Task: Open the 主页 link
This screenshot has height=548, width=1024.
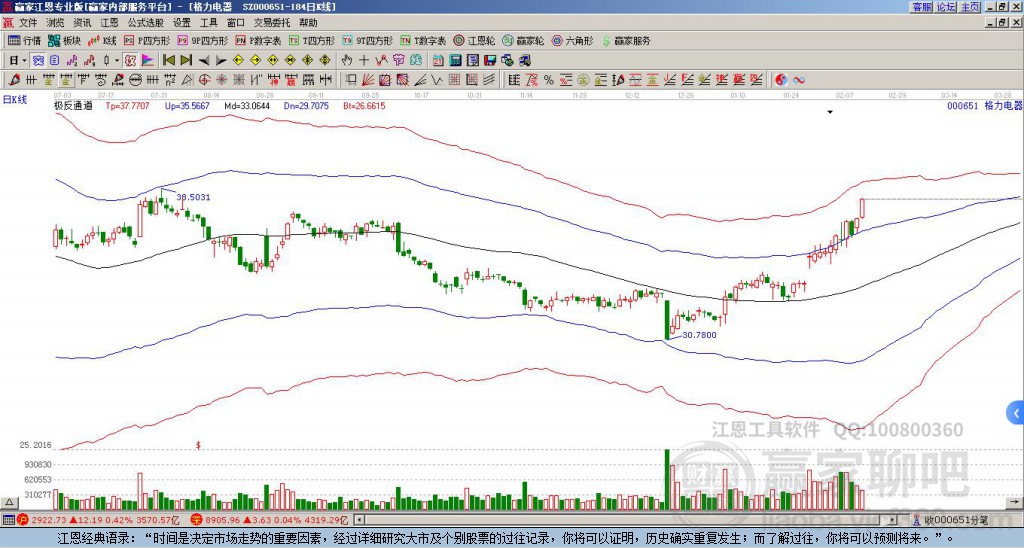Action: click(x=970, y=7)
